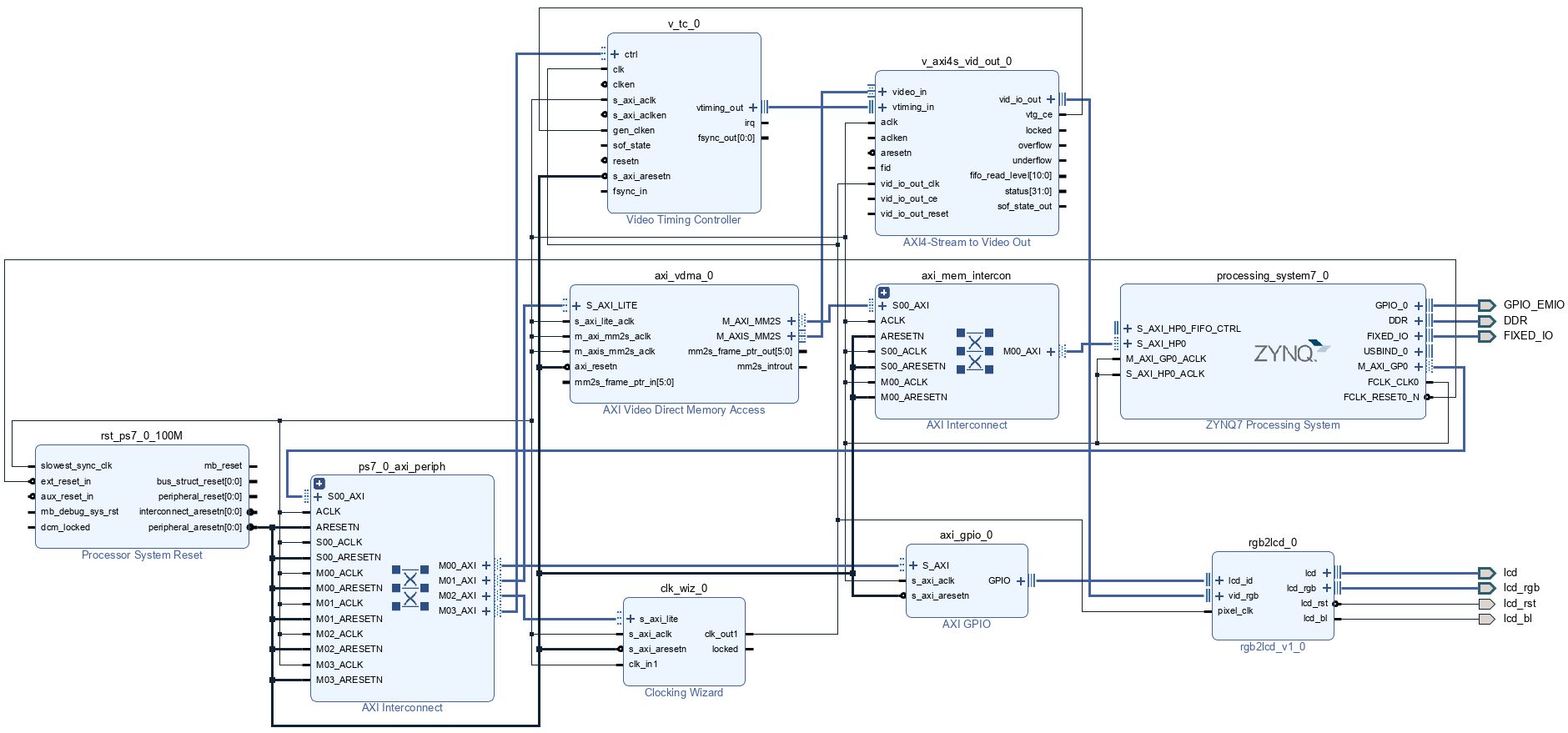
Task: Expand the vid_io_out interface on v_axi4s_vid_out_0
Action: [1051, 99]
